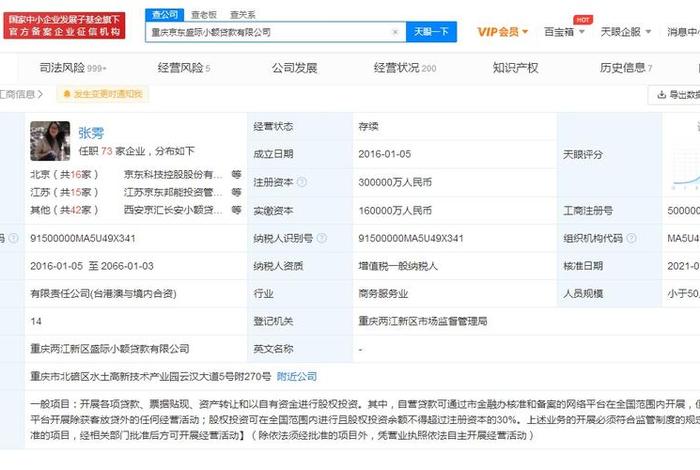The height and width of the screenshot is (470, 700).
Task: Select the 商务服务业 industry cell
Action: 383,294
